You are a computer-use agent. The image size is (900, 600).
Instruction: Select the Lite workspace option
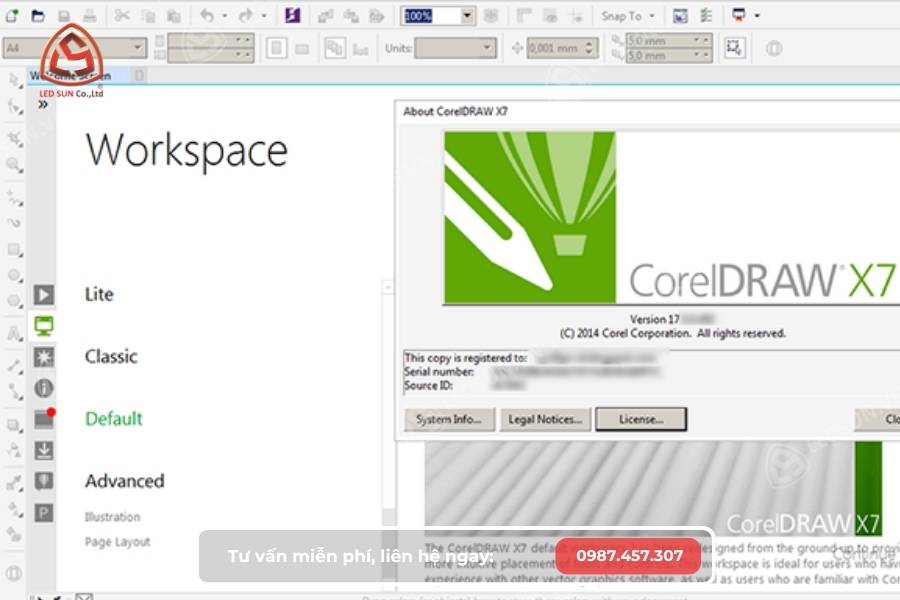99,294
